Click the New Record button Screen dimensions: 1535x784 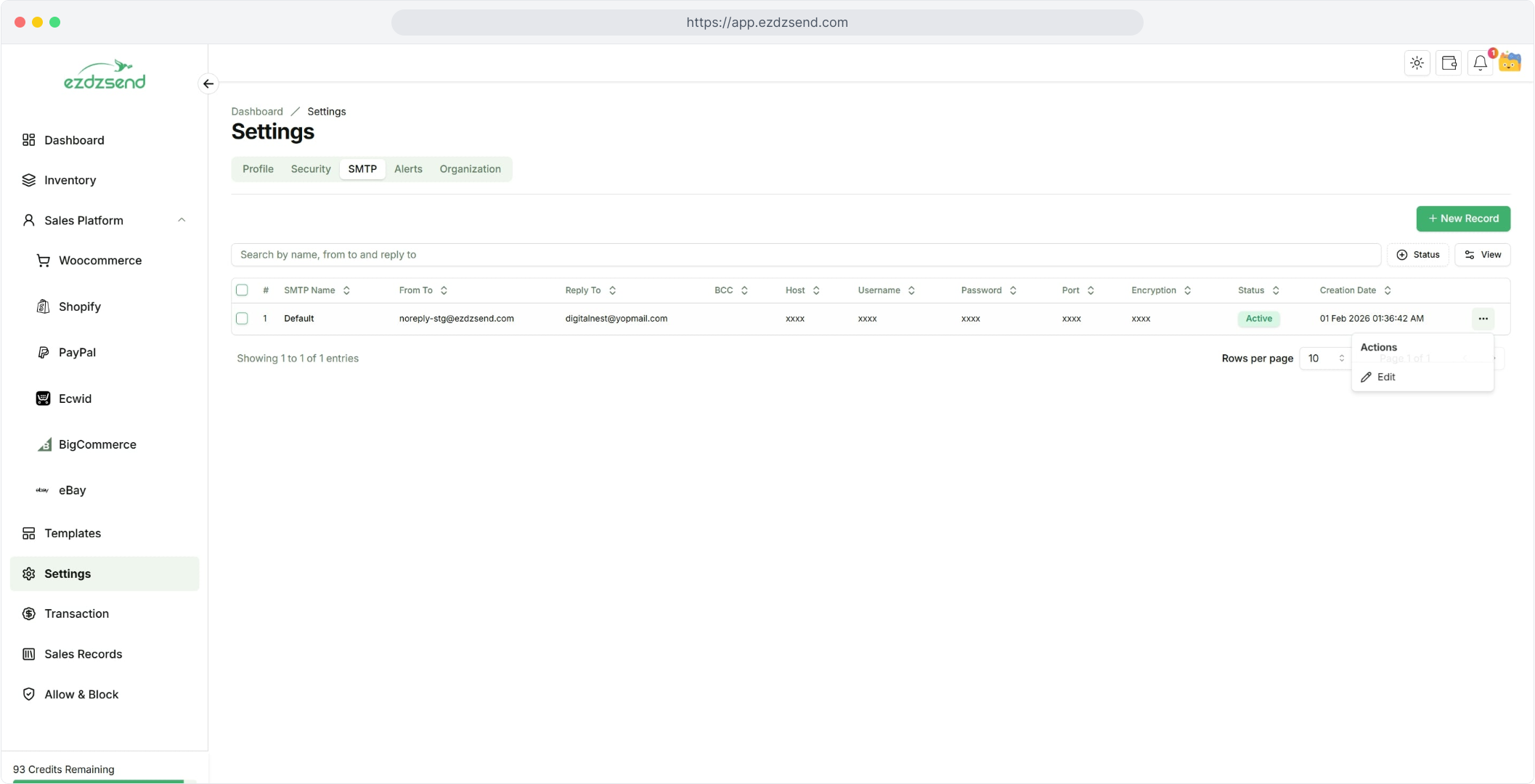[x=1462, y=219]
